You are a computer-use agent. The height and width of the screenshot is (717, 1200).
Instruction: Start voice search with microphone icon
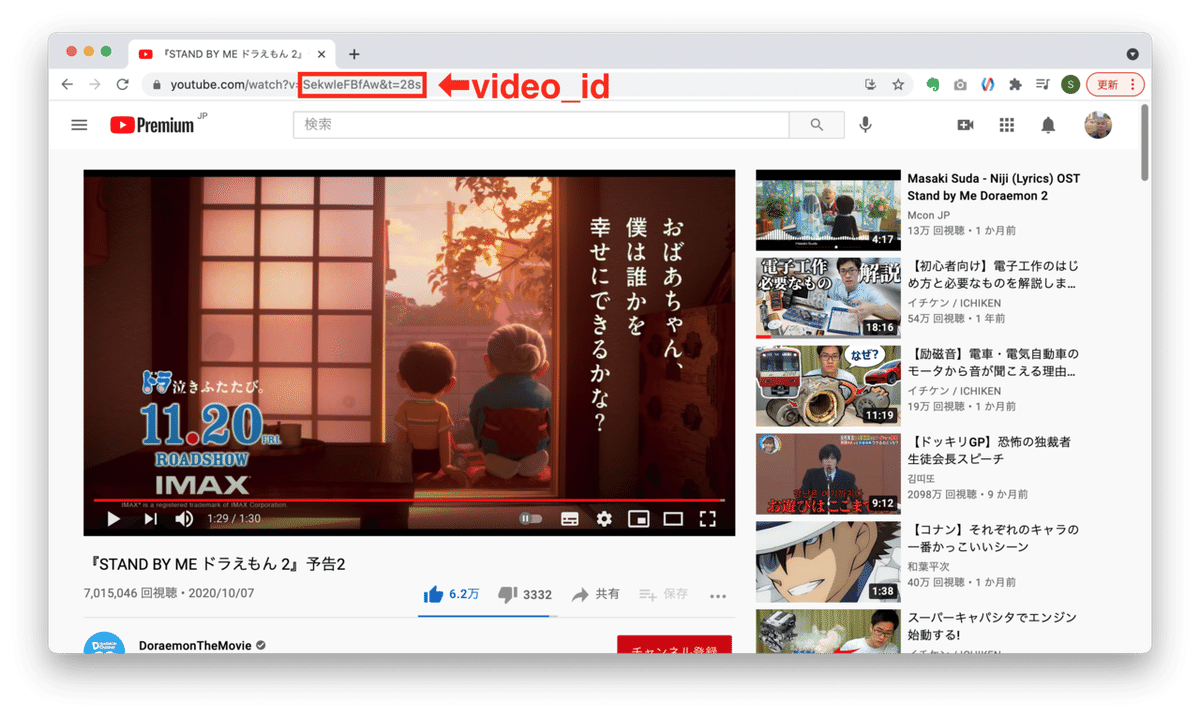(865, 125)
